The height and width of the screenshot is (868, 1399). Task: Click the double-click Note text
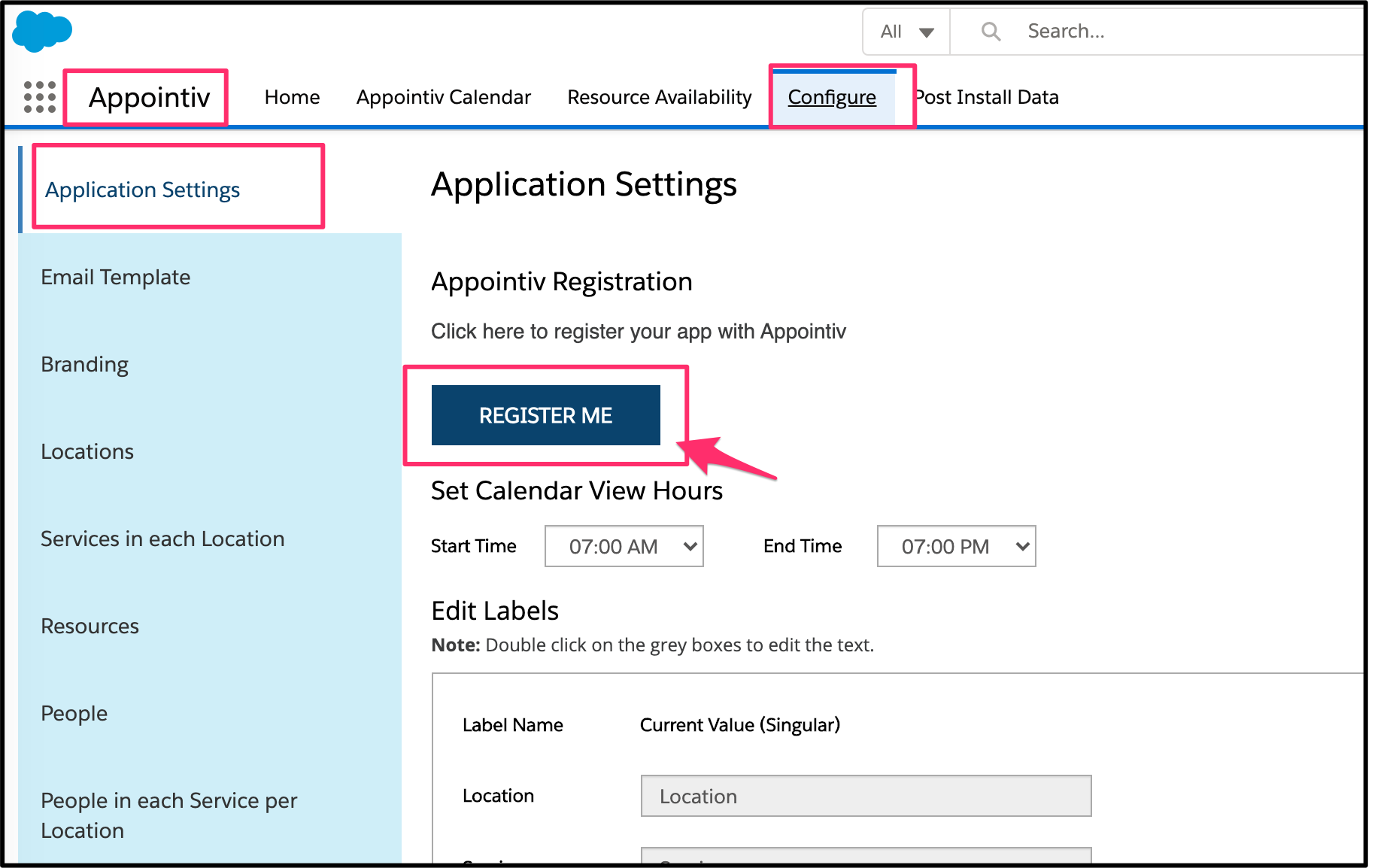652,645
